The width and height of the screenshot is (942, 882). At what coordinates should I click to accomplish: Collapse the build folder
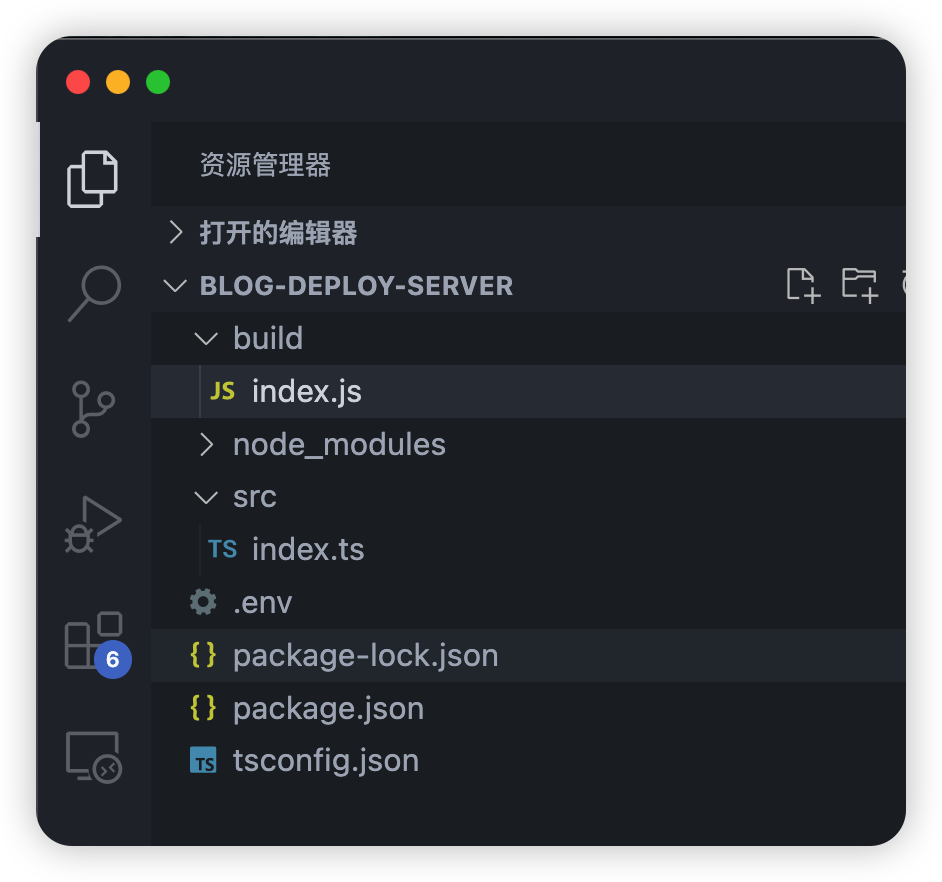click(x=267, y=338)
